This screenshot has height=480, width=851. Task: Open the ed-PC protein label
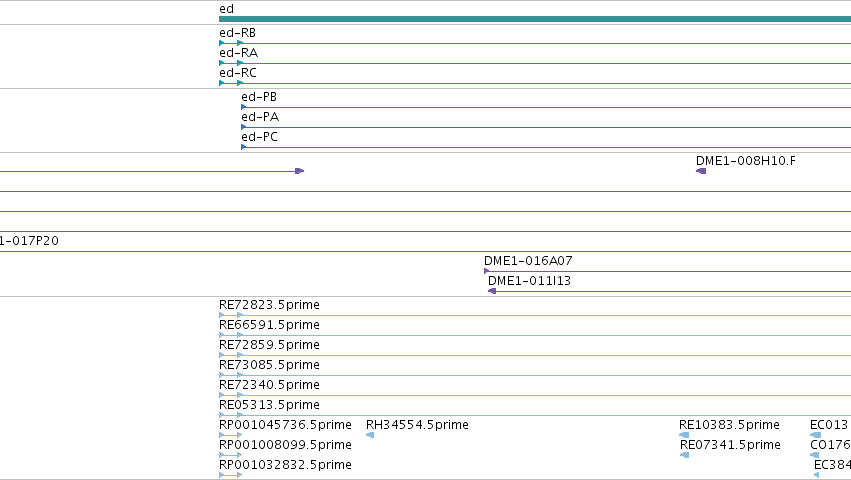pyautogui.click(x=259, y=137)
